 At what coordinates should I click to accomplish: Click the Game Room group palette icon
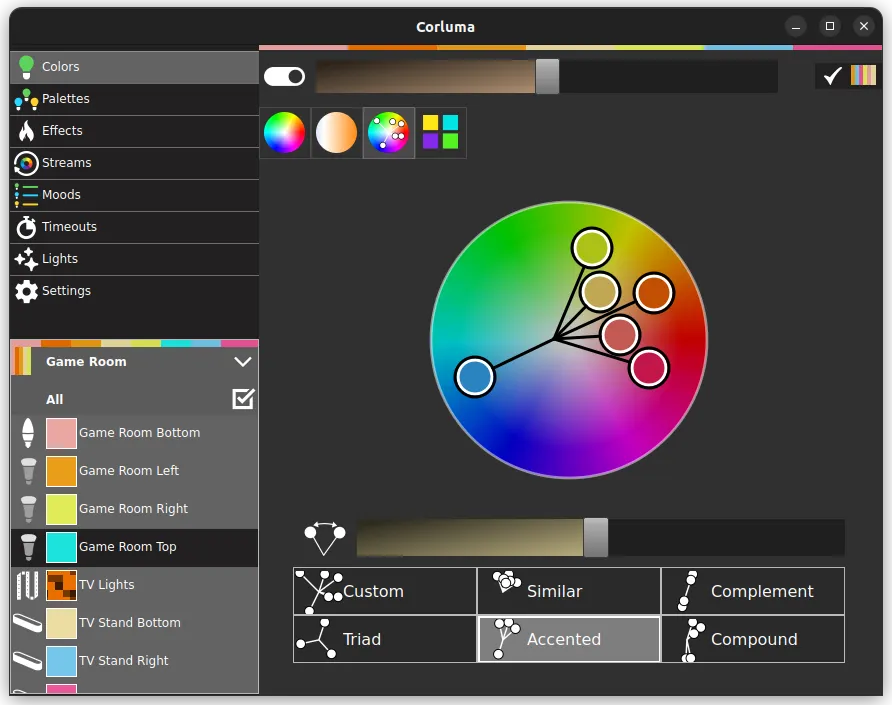point(23,361)
